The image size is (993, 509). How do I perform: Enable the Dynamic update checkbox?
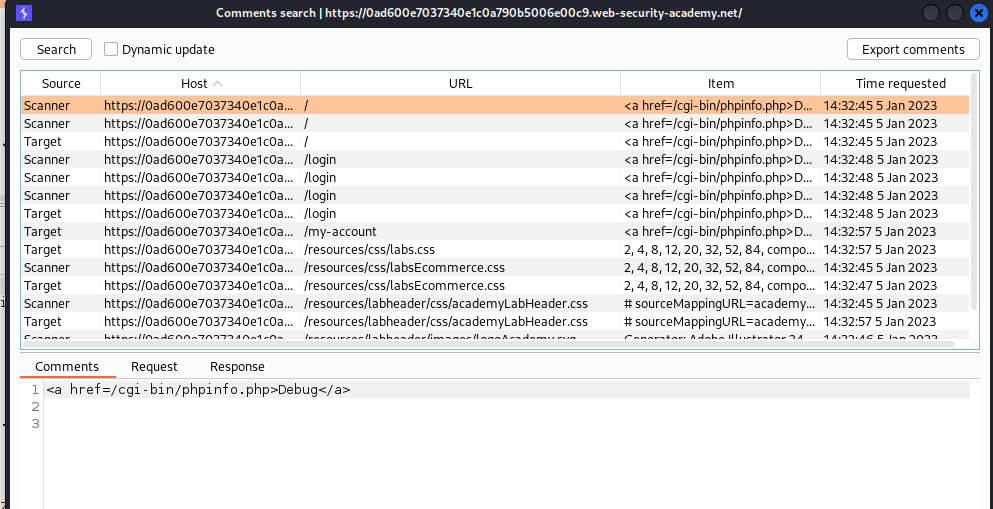click(x=111, y=49)
